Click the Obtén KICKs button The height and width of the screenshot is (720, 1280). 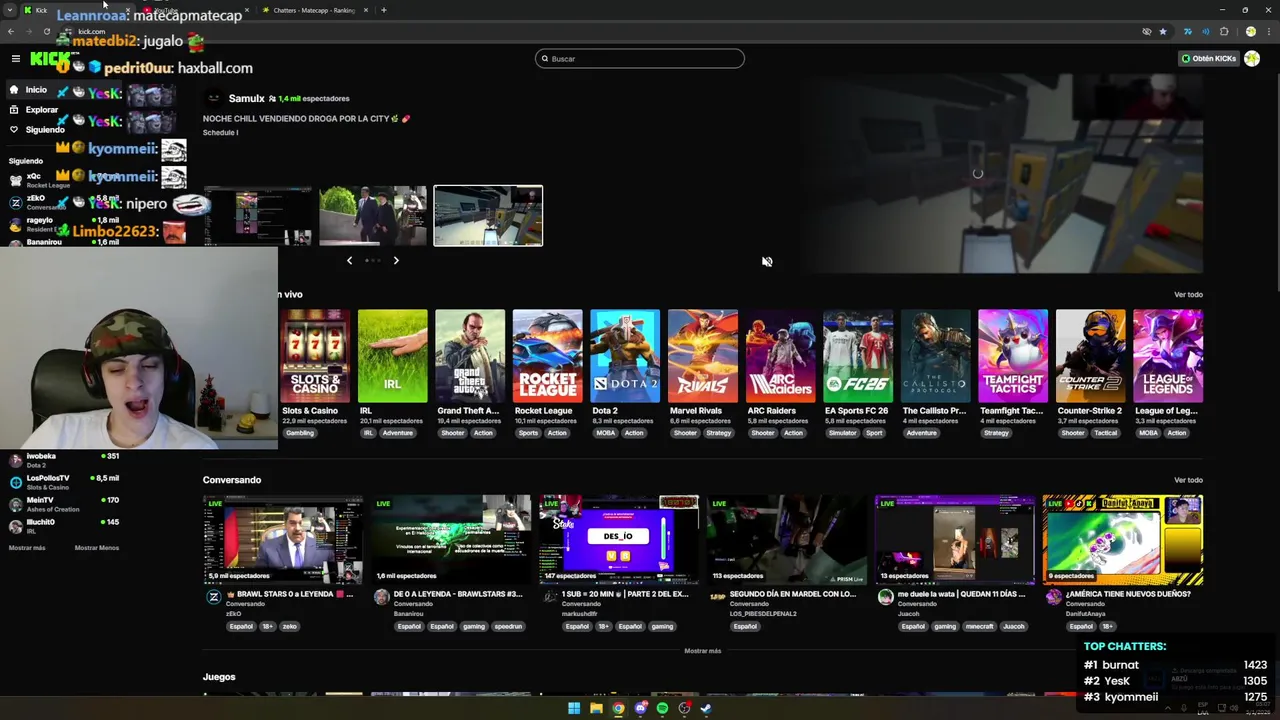pyautogui.click(x=1209, y=58)
